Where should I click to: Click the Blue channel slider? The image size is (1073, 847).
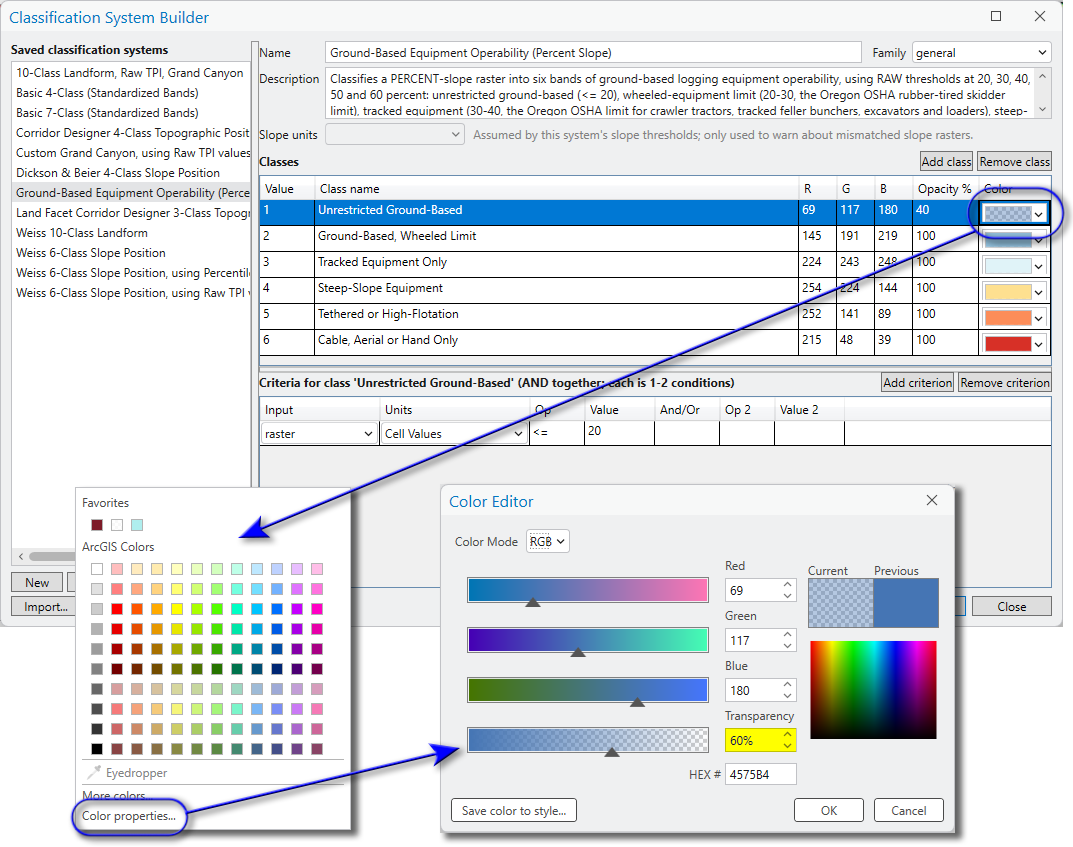point(588,690)
